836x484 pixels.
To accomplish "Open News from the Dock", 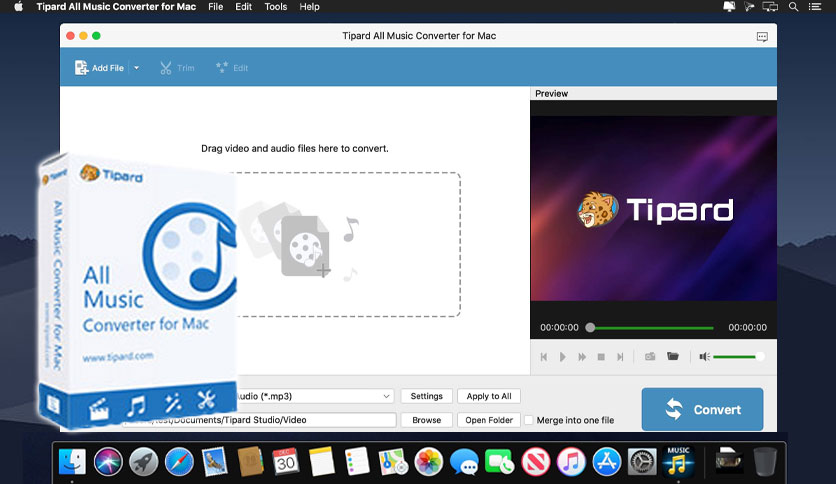I will click(535, 461).
